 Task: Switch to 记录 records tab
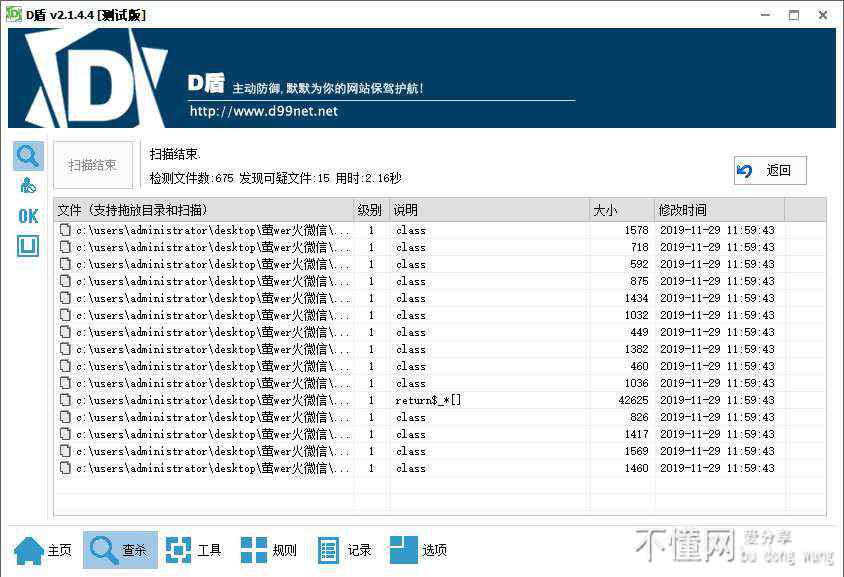[x=344, y=550]
